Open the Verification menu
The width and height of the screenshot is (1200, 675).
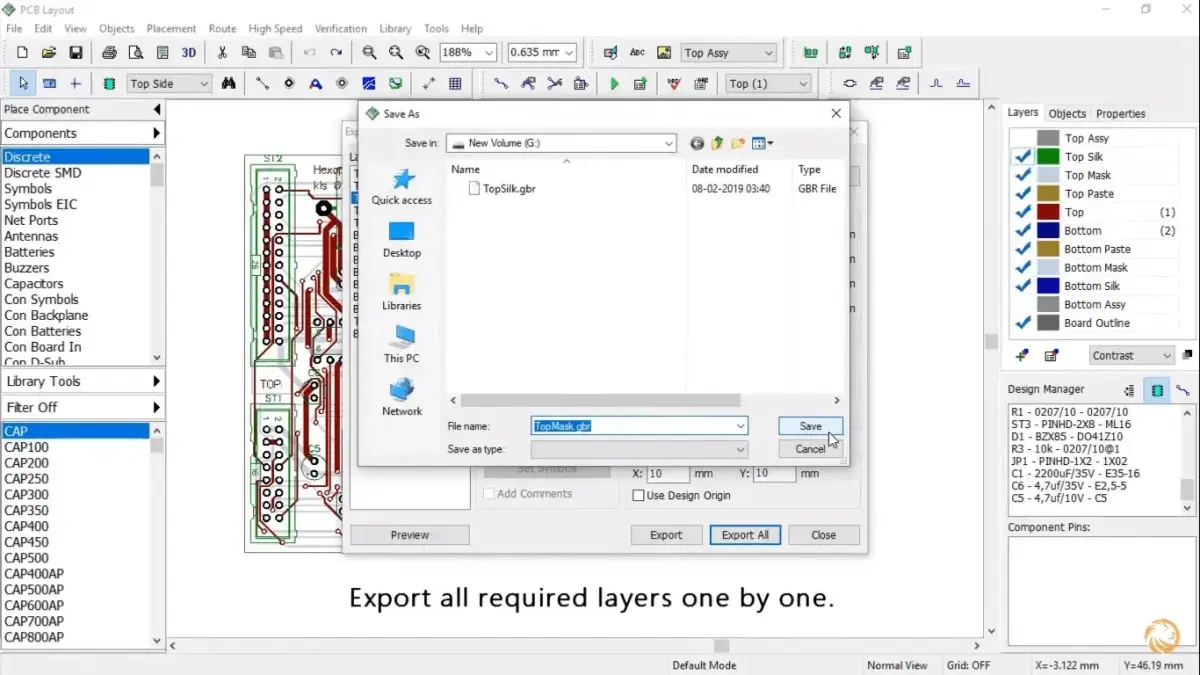coord(340,29)
